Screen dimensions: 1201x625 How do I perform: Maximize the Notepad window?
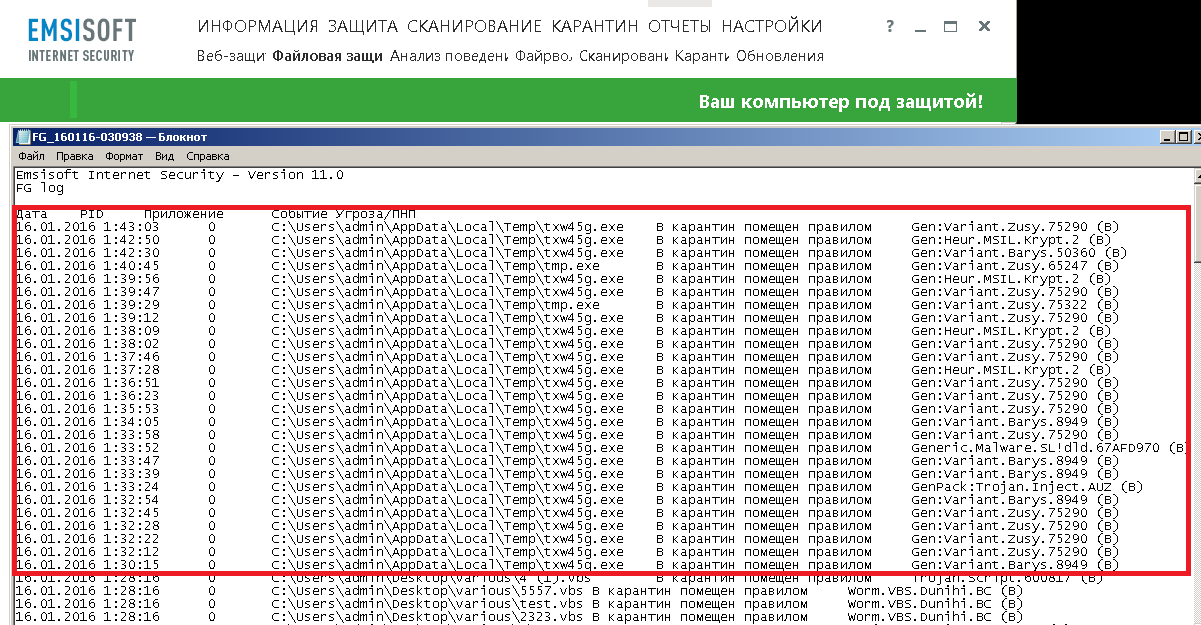pos(1184,137)
